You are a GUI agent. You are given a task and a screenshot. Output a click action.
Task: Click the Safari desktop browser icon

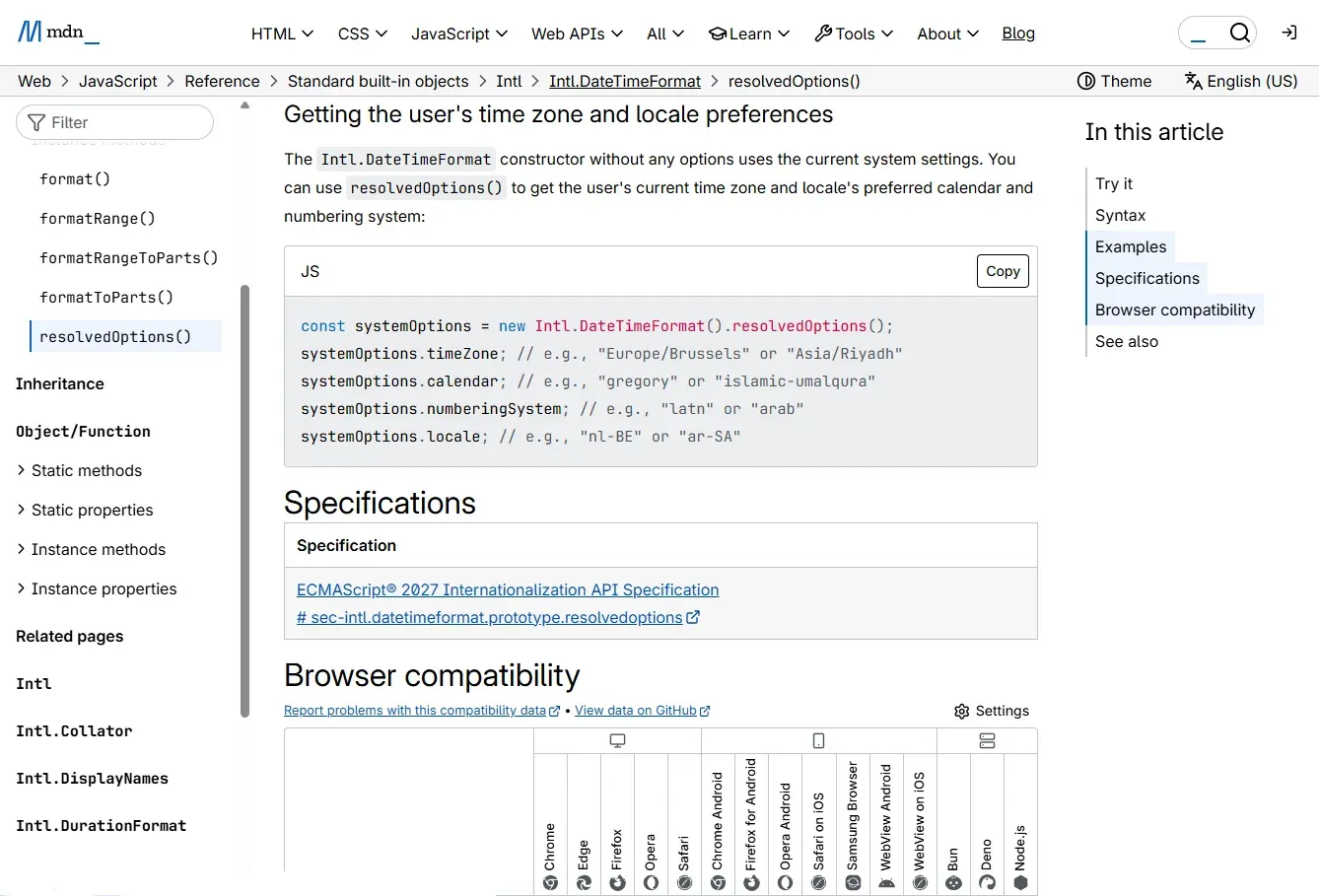(684, 883)
